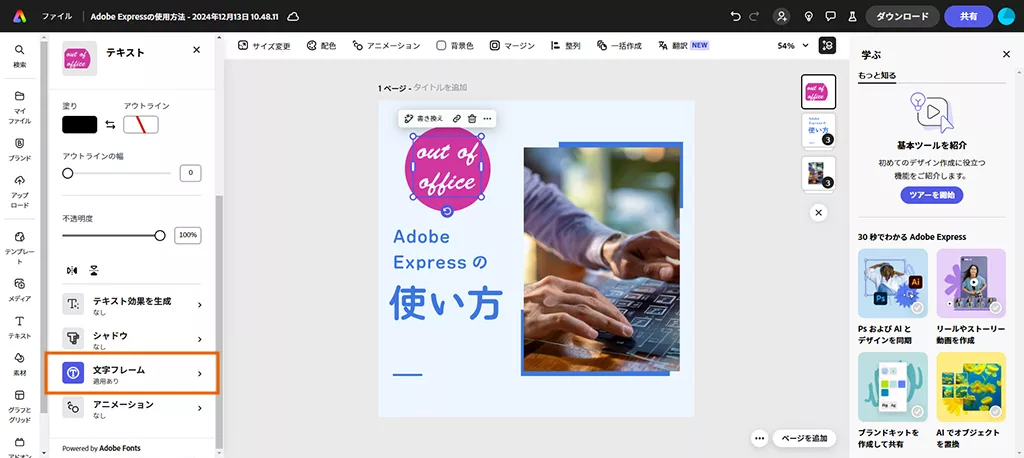Screen dimensions: 1024x458
Task: Open the グラフとグリッド sidebar panel
Action: tap(20, 407)
